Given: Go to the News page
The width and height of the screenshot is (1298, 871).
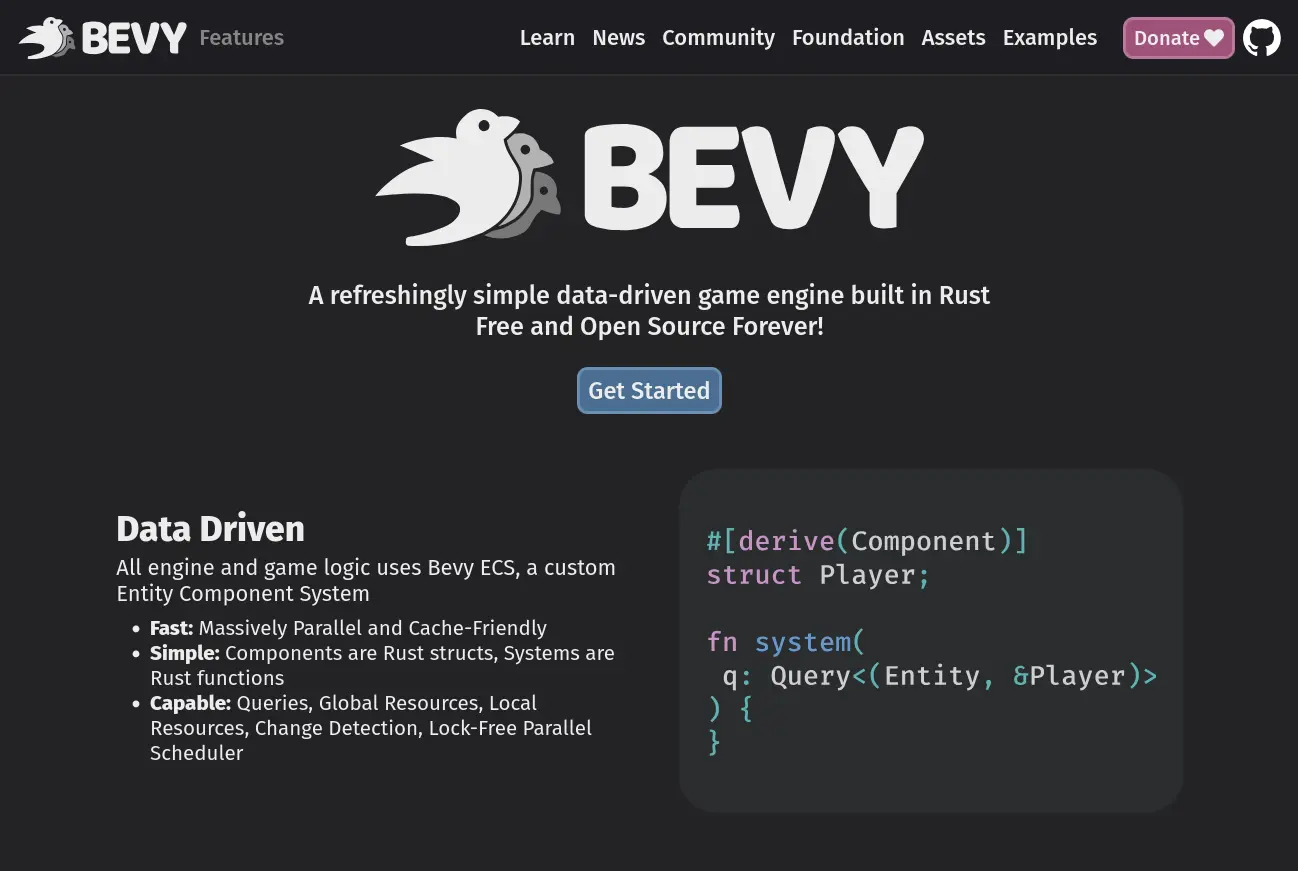Looking at the screenshot, I should [x=618, y=38].
